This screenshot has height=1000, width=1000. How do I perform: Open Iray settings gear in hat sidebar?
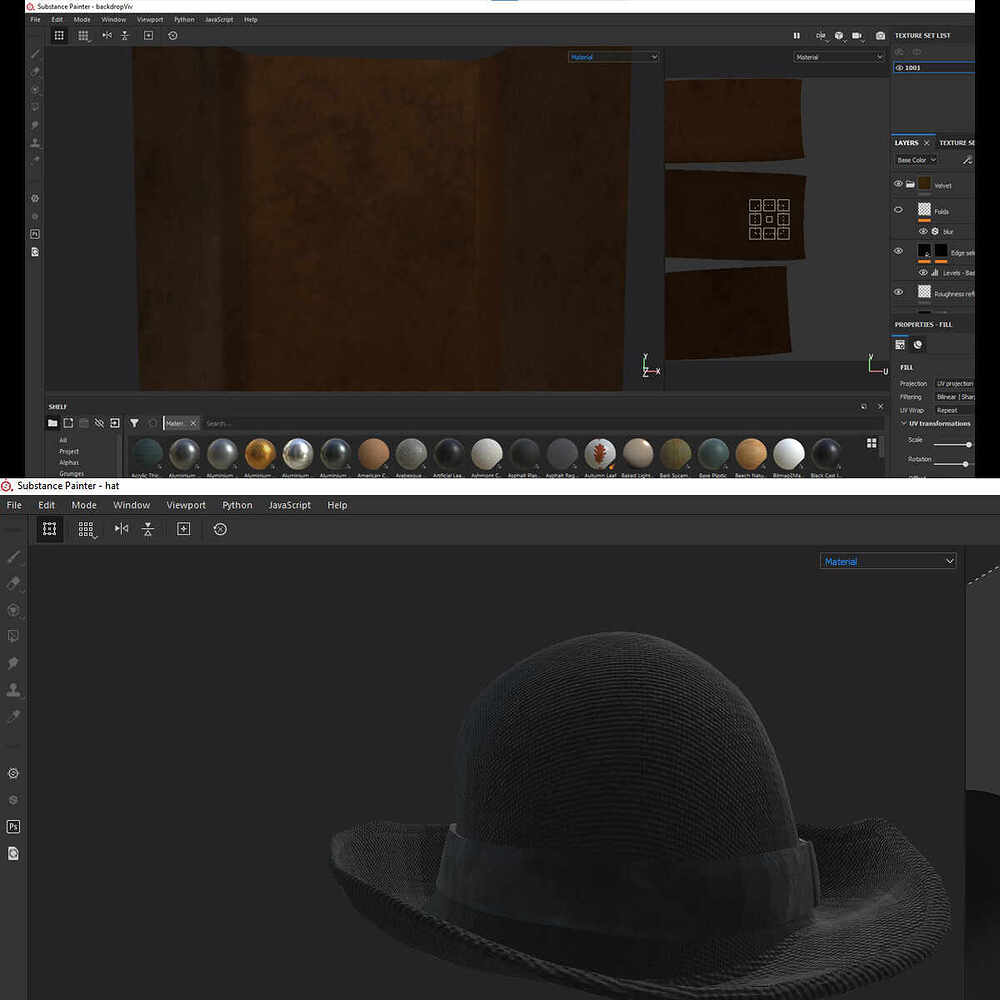[13, 773]
